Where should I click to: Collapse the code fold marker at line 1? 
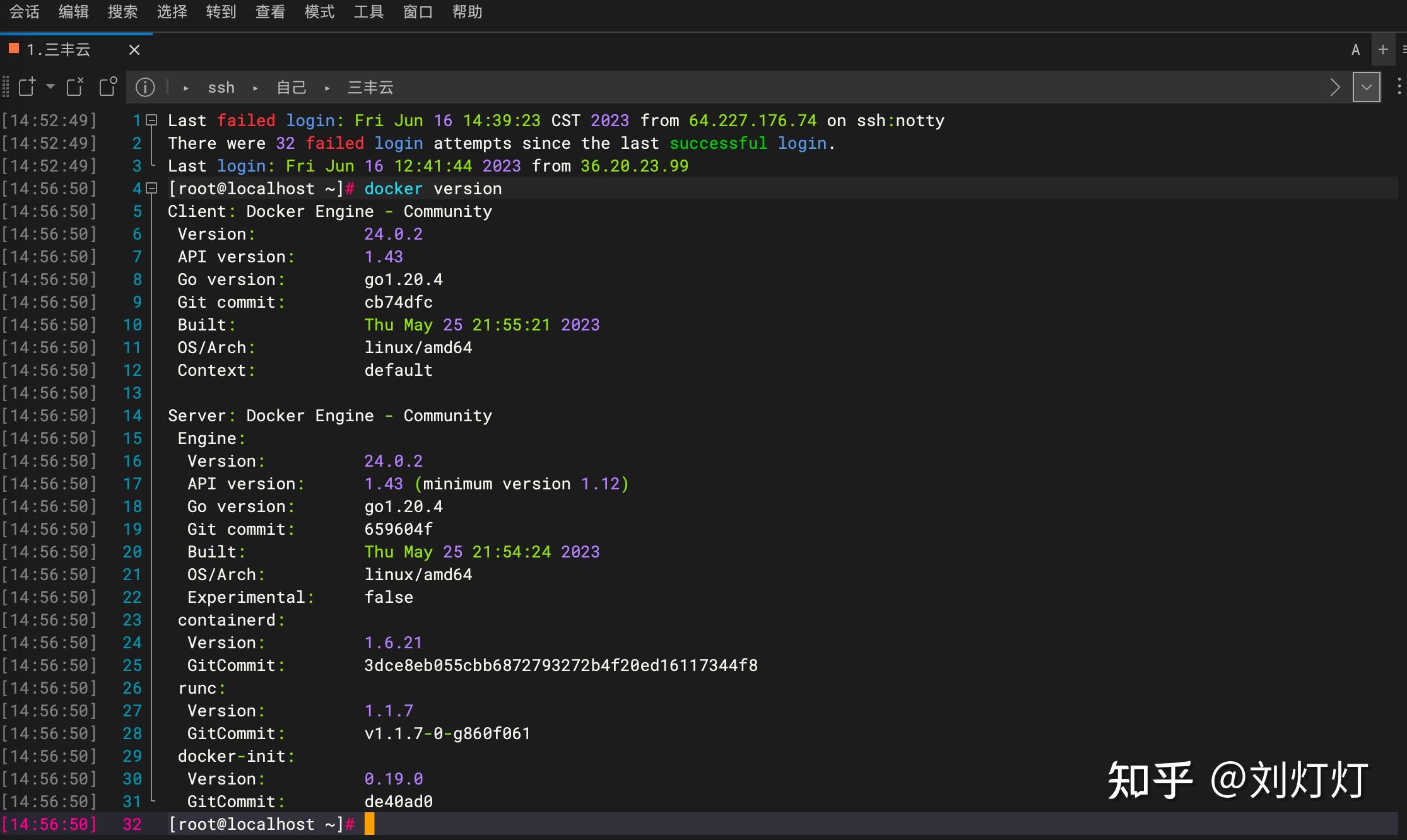click(150, 119)
